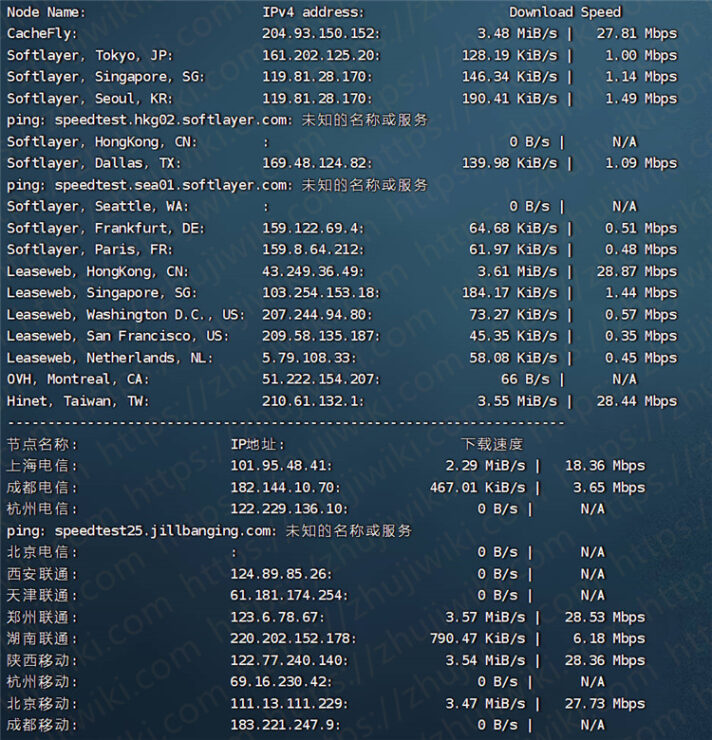Click the '郑州联通:' row label

pos(42,617)
